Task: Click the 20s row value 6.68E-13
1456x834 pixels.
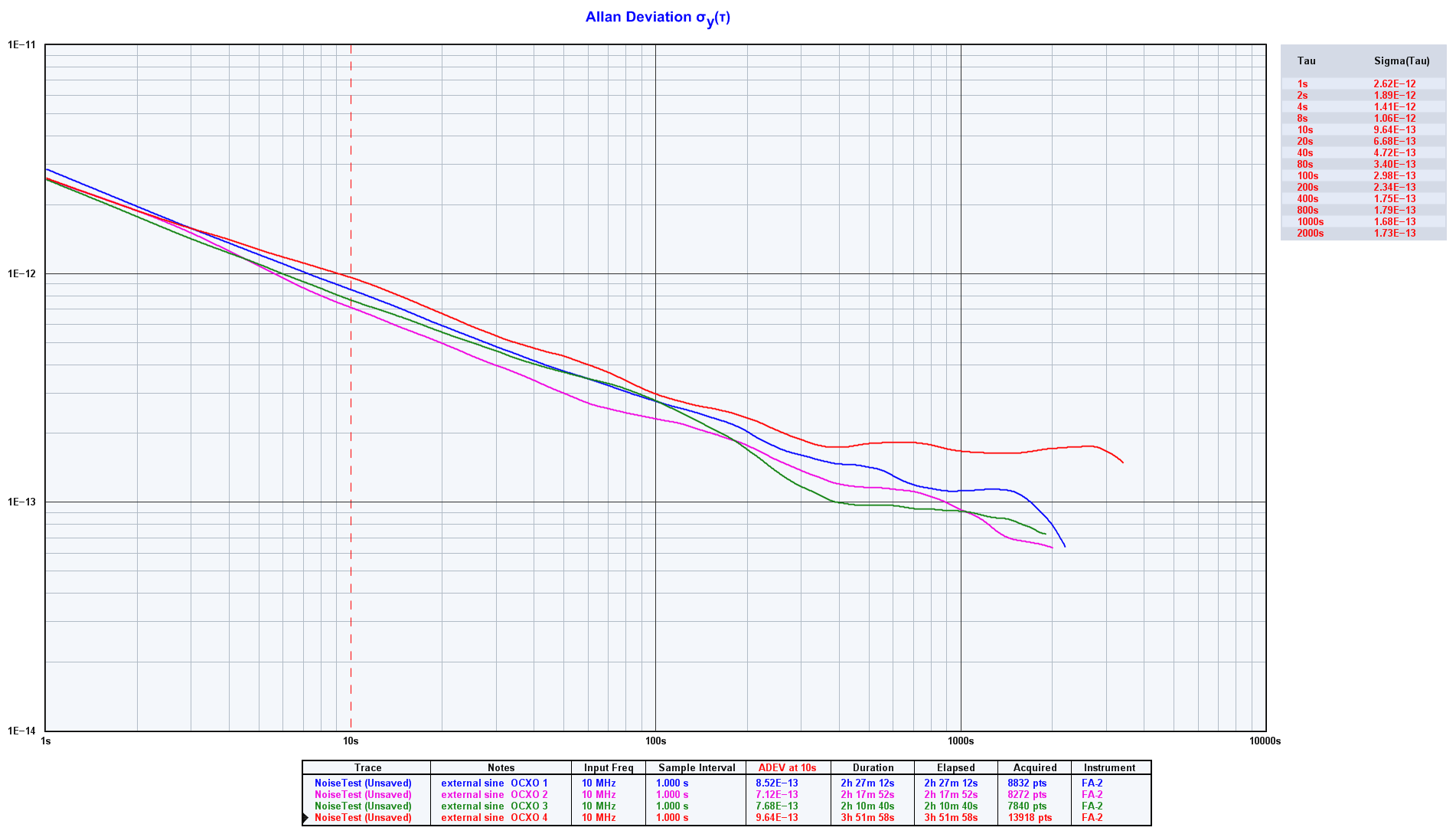Action: tap(1395, 142)
